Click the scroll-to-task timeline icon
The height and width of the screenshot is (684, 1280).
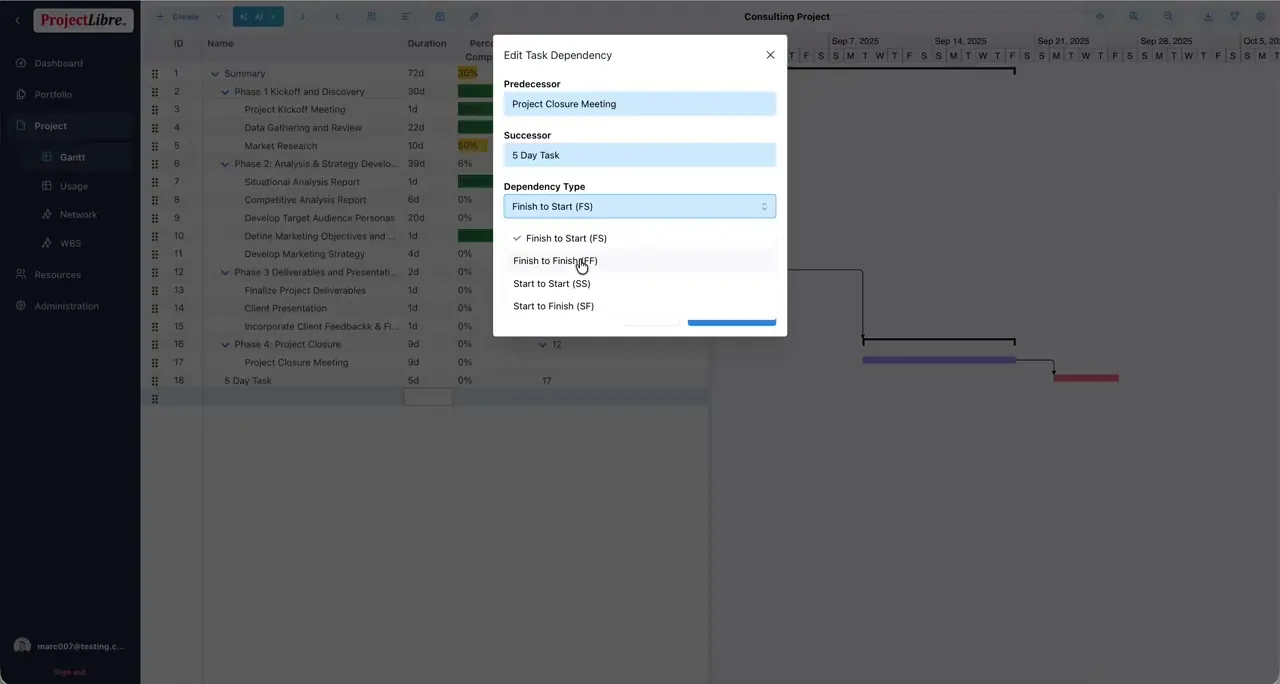pos(1100,16)
